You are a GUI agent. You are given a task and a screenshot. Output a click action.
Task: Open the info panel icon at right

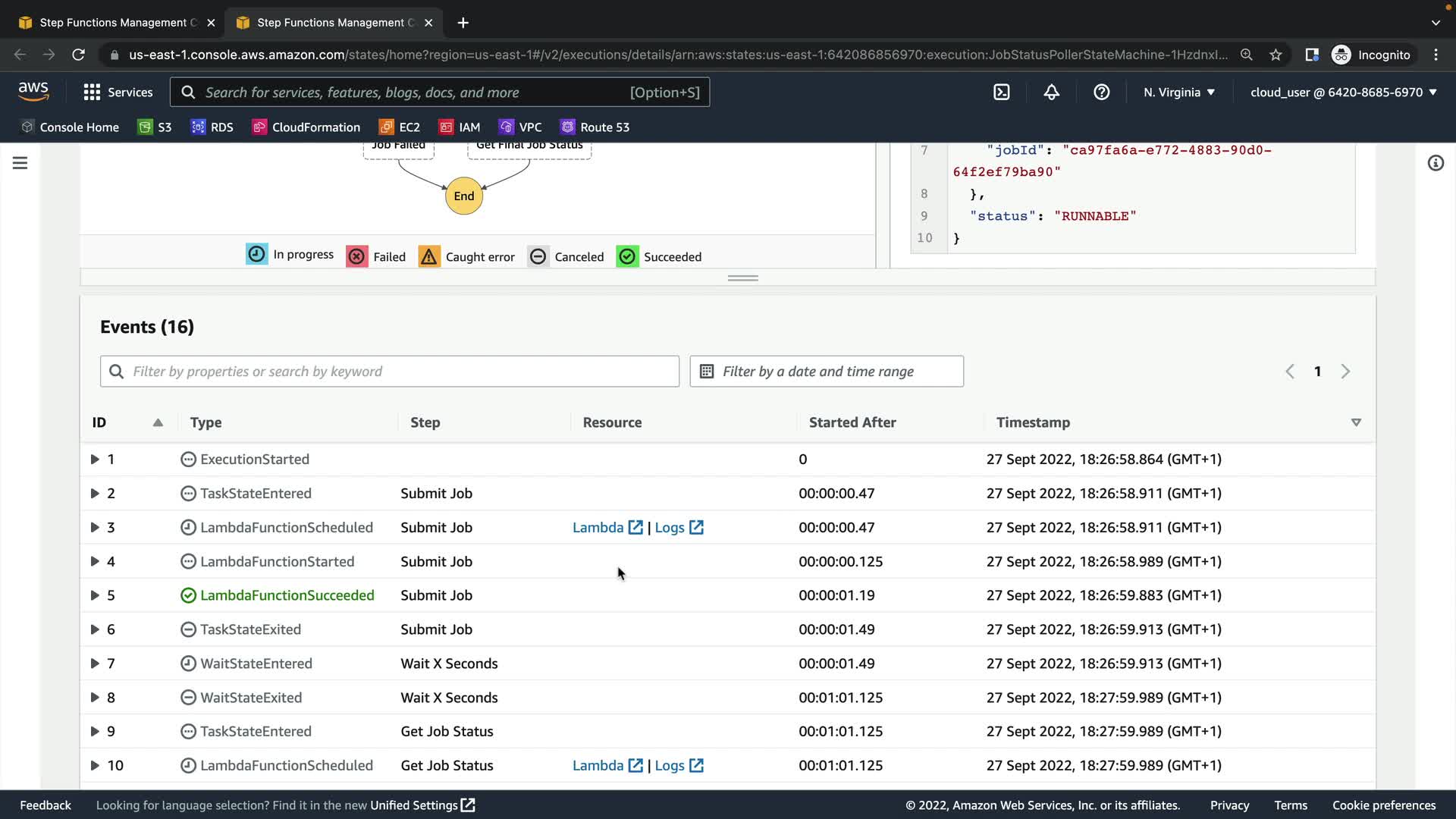pyautogui.click(x=1436, y=163)
